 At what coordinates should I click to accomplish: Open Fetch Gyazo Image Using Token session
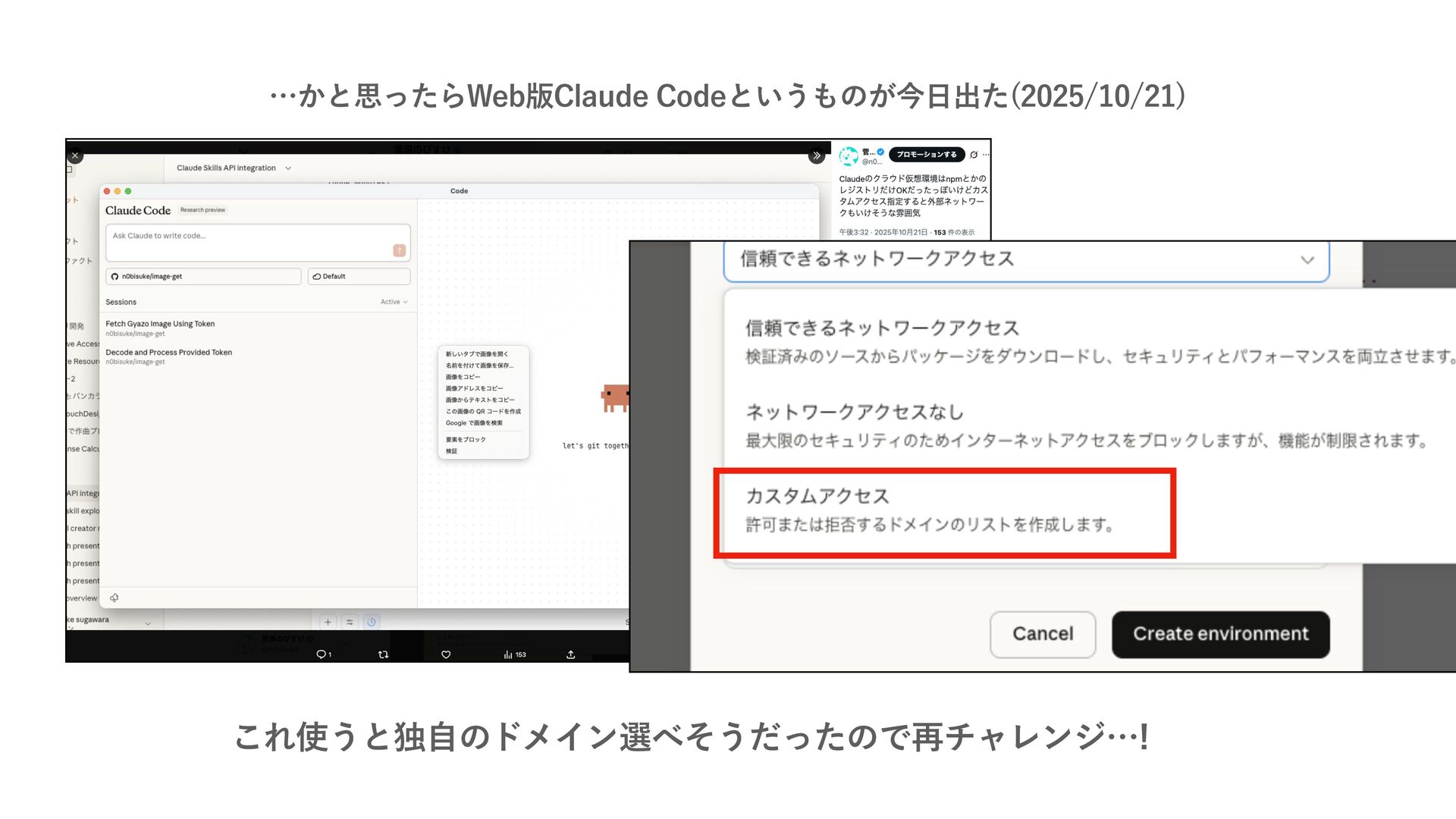(x=160, y=324)
